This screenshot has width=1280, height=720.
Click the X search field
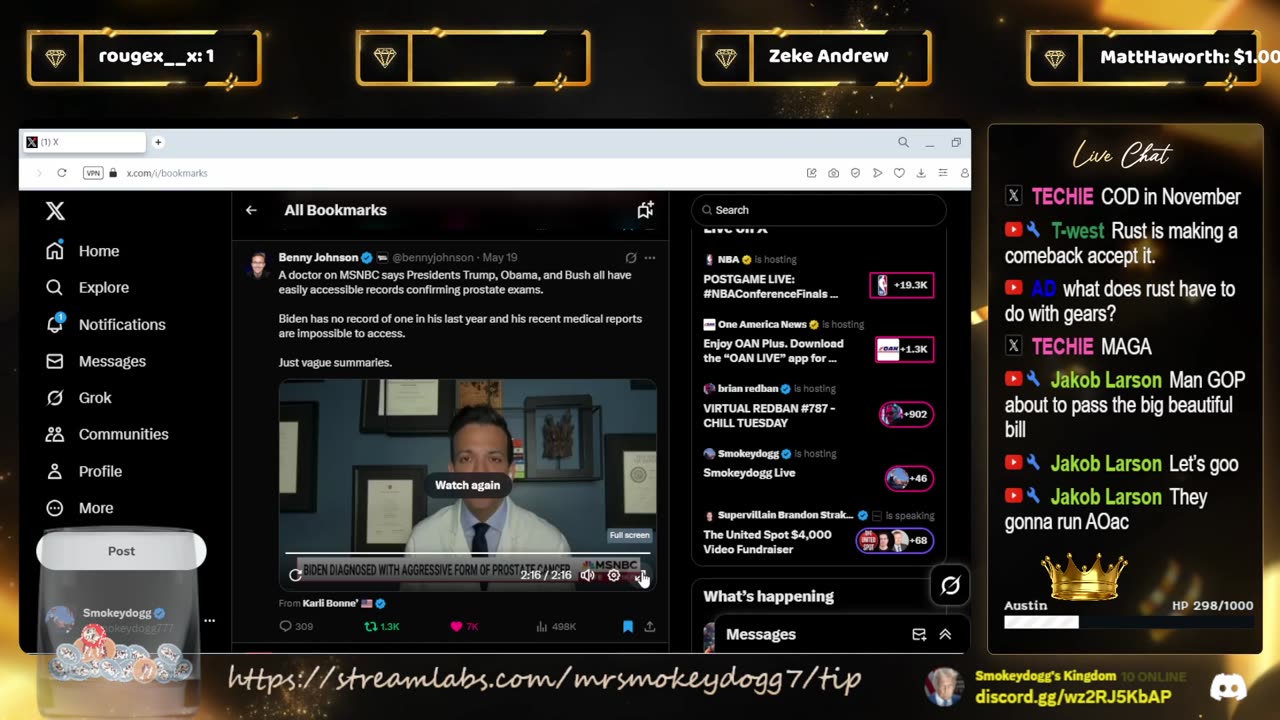tap(818, 210)
